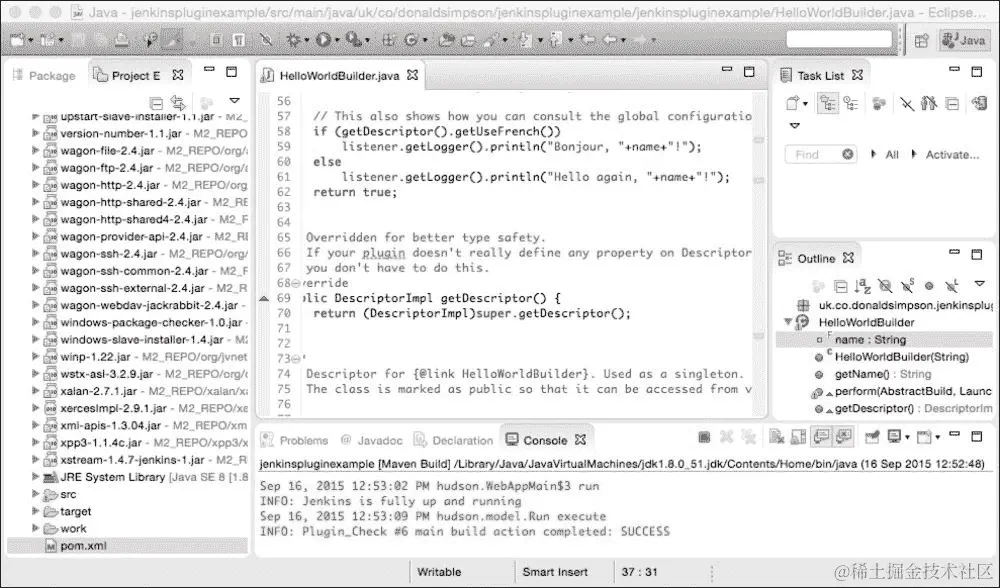Click Collapse All icon in Task List

point(952,103)
